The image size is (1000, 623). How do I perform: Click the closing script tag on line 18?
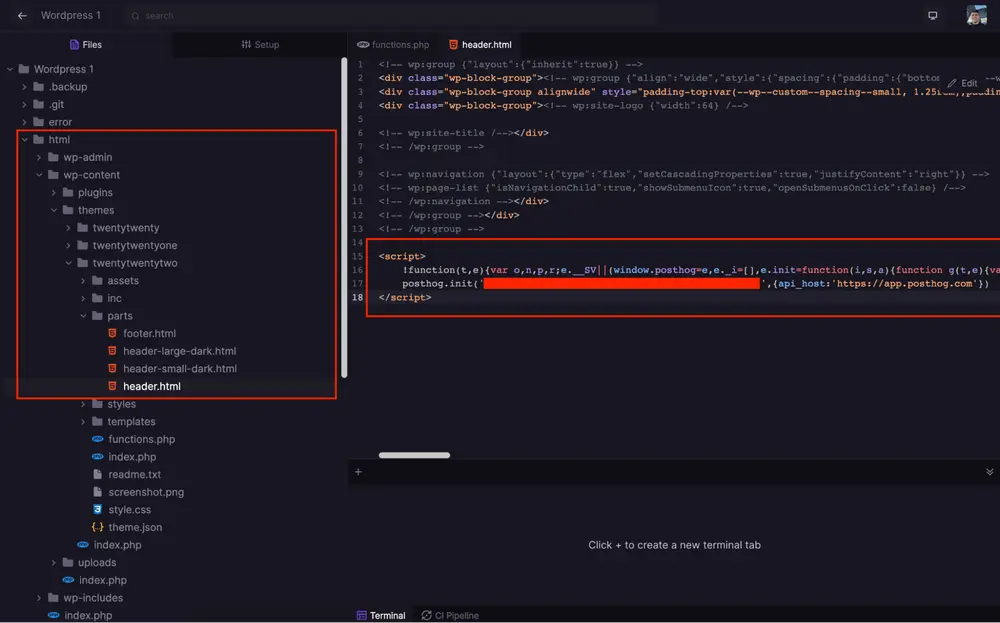405,297
